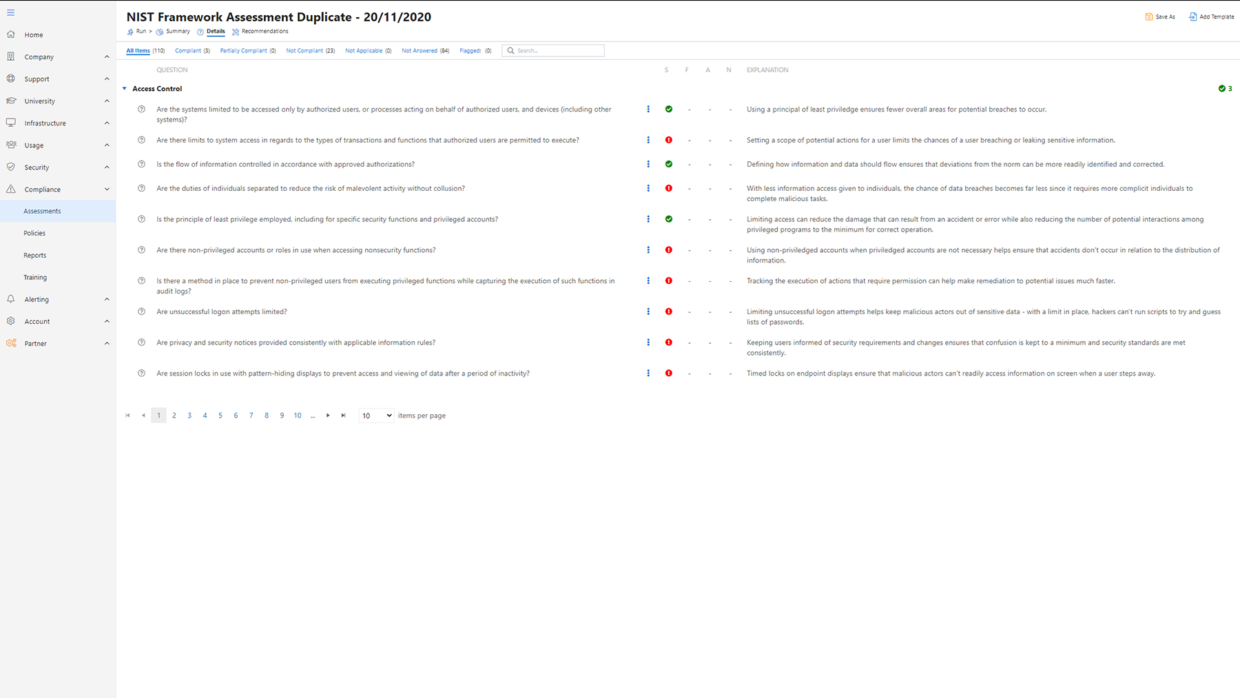Toggle the hamburger menu icon
Image resolution: width=1240 pixels, height=698 pixels.
click(11, 13)
